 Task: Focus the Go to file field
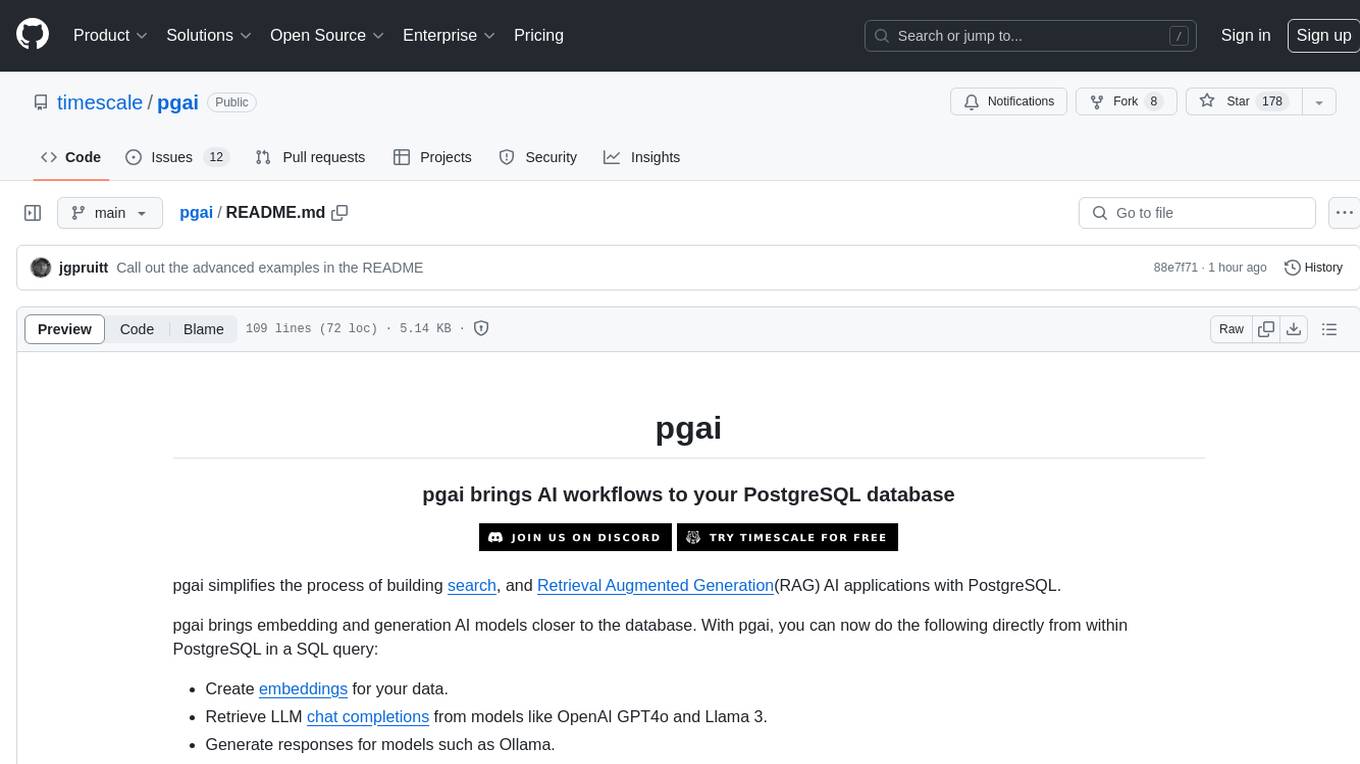pyautogui.click(x=1197, y=213)
